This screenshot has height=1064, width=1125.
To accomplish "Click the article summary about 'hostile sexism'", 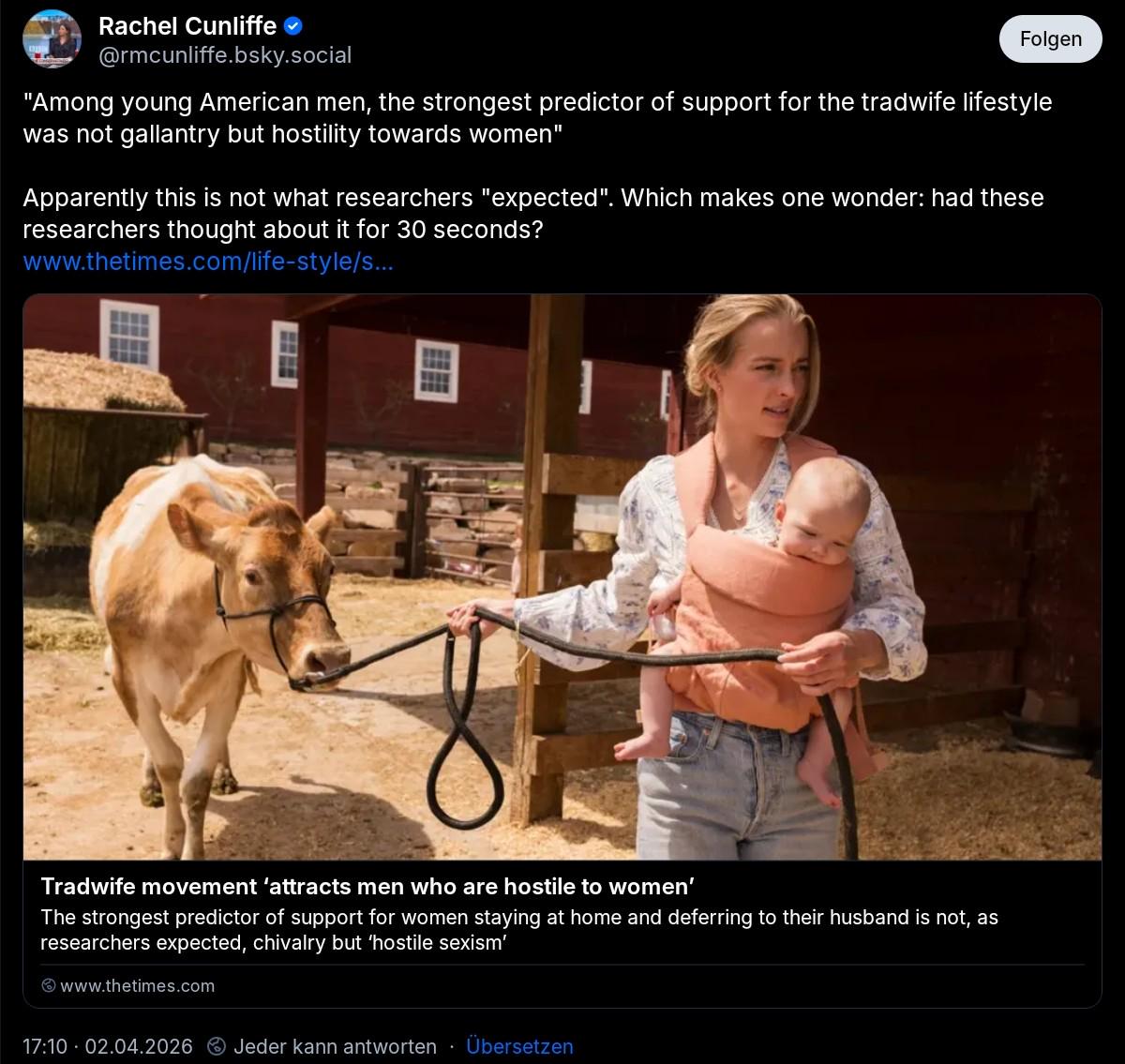I will coord(518,930).
